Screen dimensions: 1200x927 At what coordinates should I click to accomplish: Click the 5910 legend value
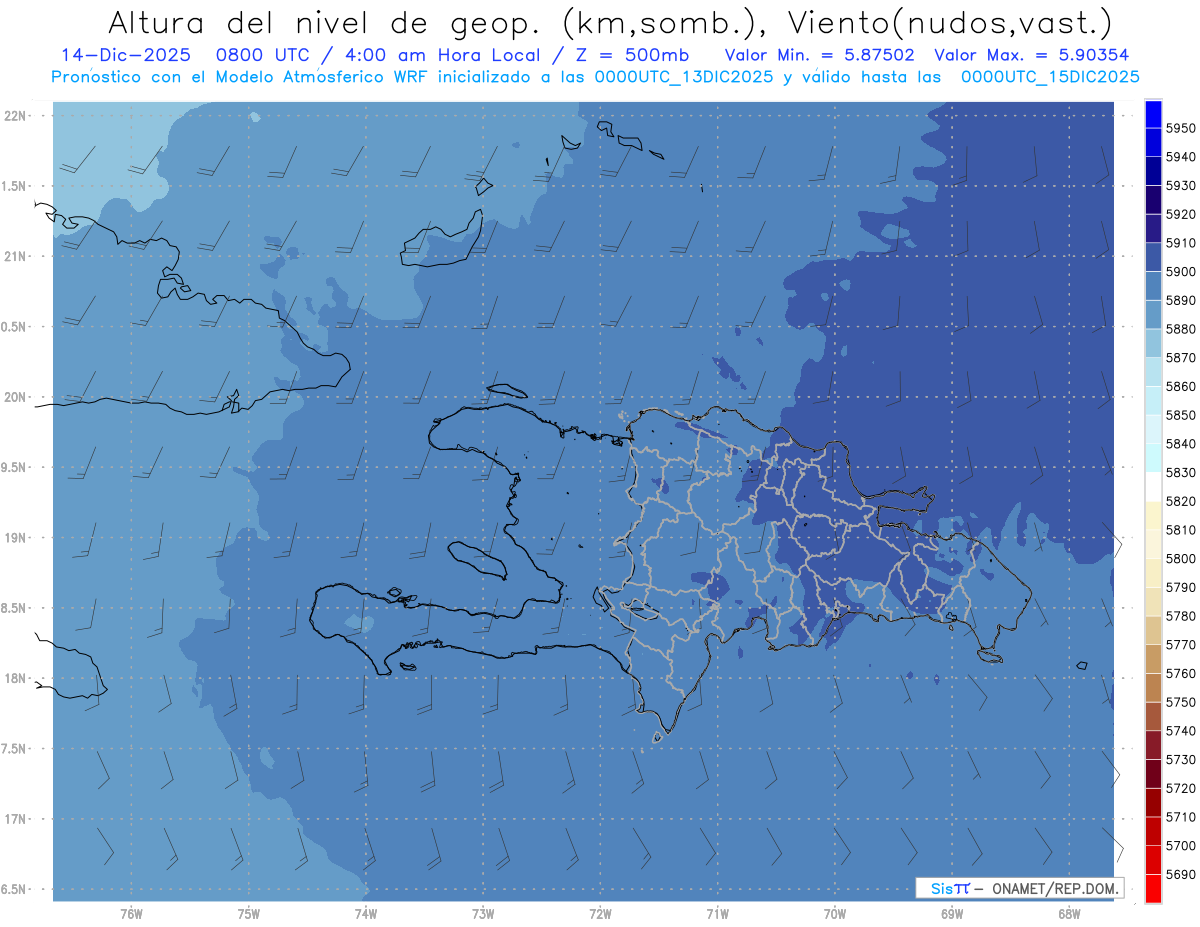click(1180, 243)
